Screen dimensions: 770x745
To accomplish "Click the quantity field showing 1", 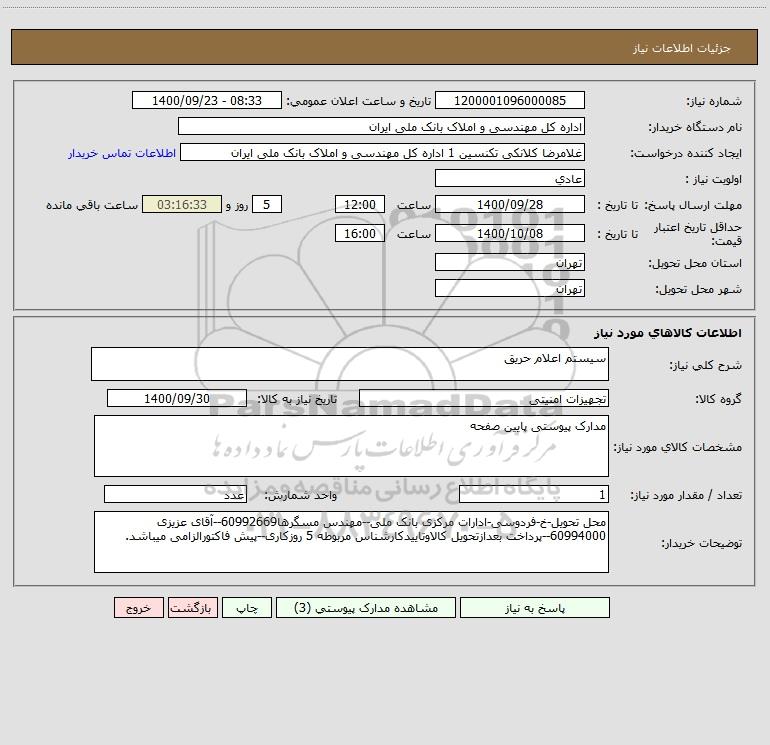I will pyautogui.click(x=534, y=494).
